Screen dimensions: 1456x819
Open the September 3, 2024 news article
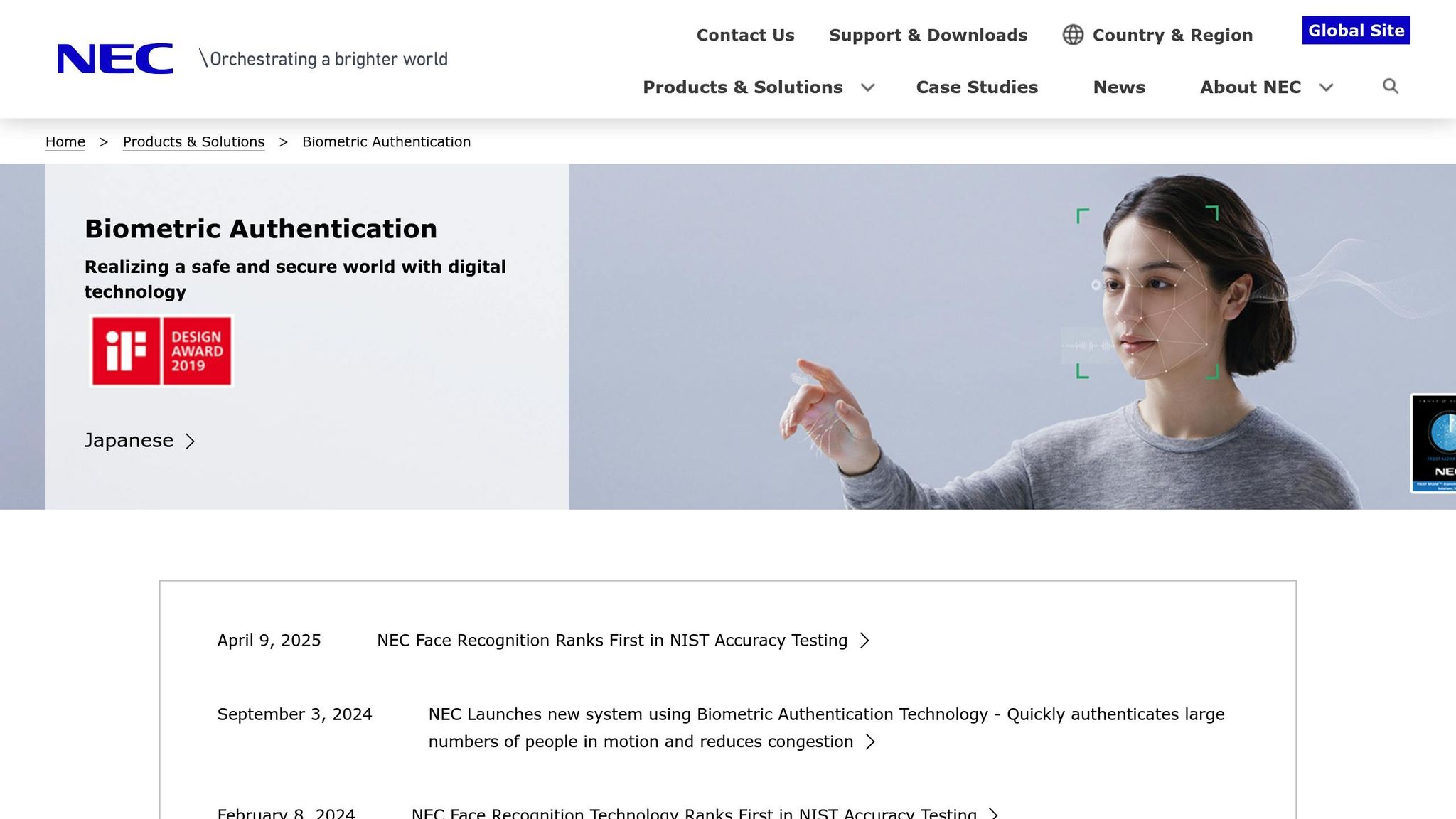(826, 714)
